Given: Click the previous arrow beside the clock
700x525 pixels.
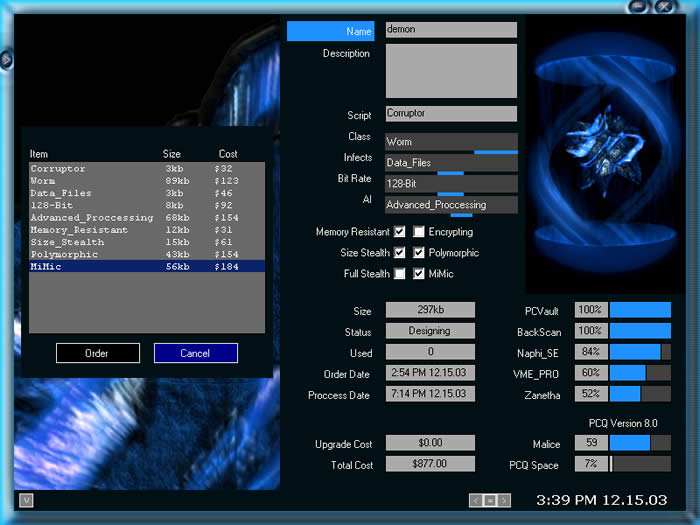Looking at the screenshot, I should pyautogui.click(x=476, y=499).
